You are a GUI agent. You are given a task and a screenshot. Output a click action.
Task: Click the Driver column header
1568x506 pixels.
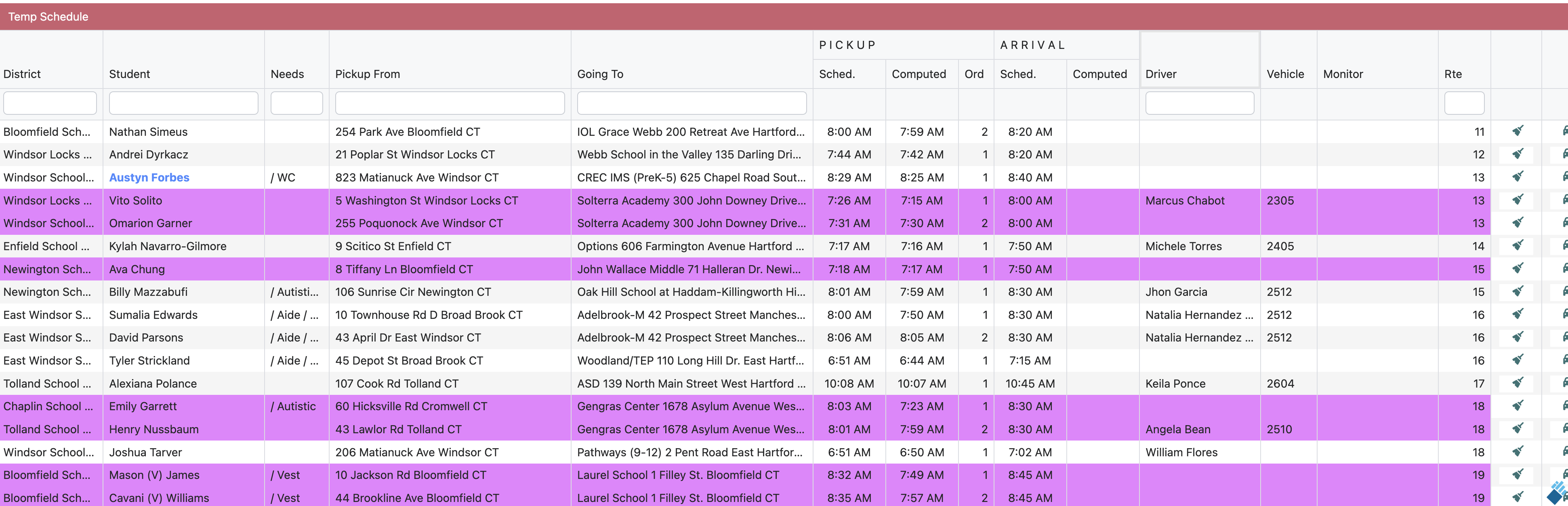[1161, 74]
